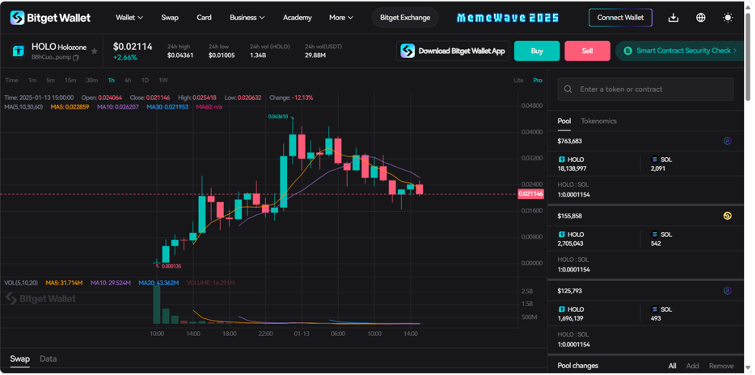
Task: Click the search magnifier icon
Action: [x=568, y=89]
